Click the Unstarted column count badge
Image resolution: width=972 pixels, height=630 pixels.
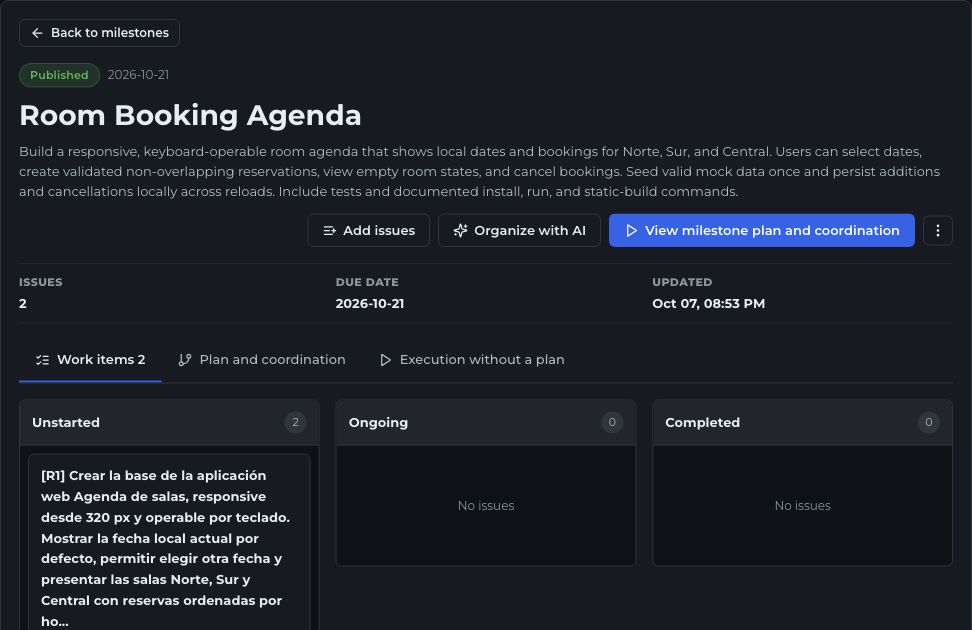point(295,422)
